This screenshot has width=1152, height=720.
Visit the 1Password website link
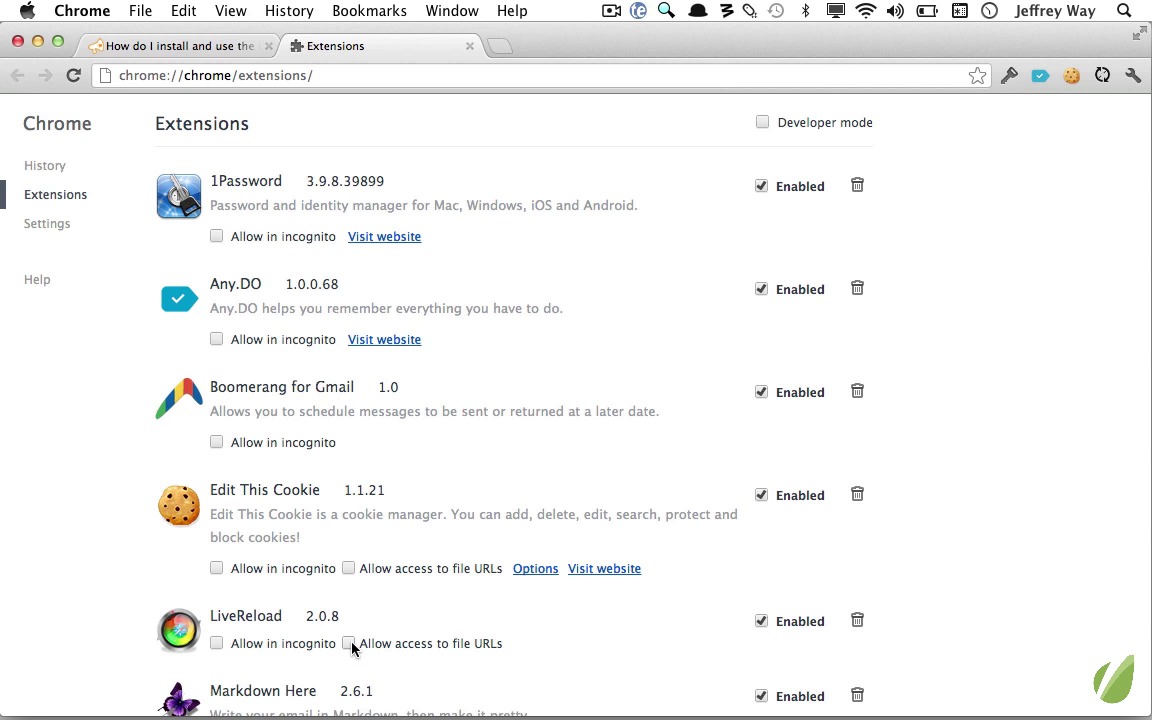384,237
